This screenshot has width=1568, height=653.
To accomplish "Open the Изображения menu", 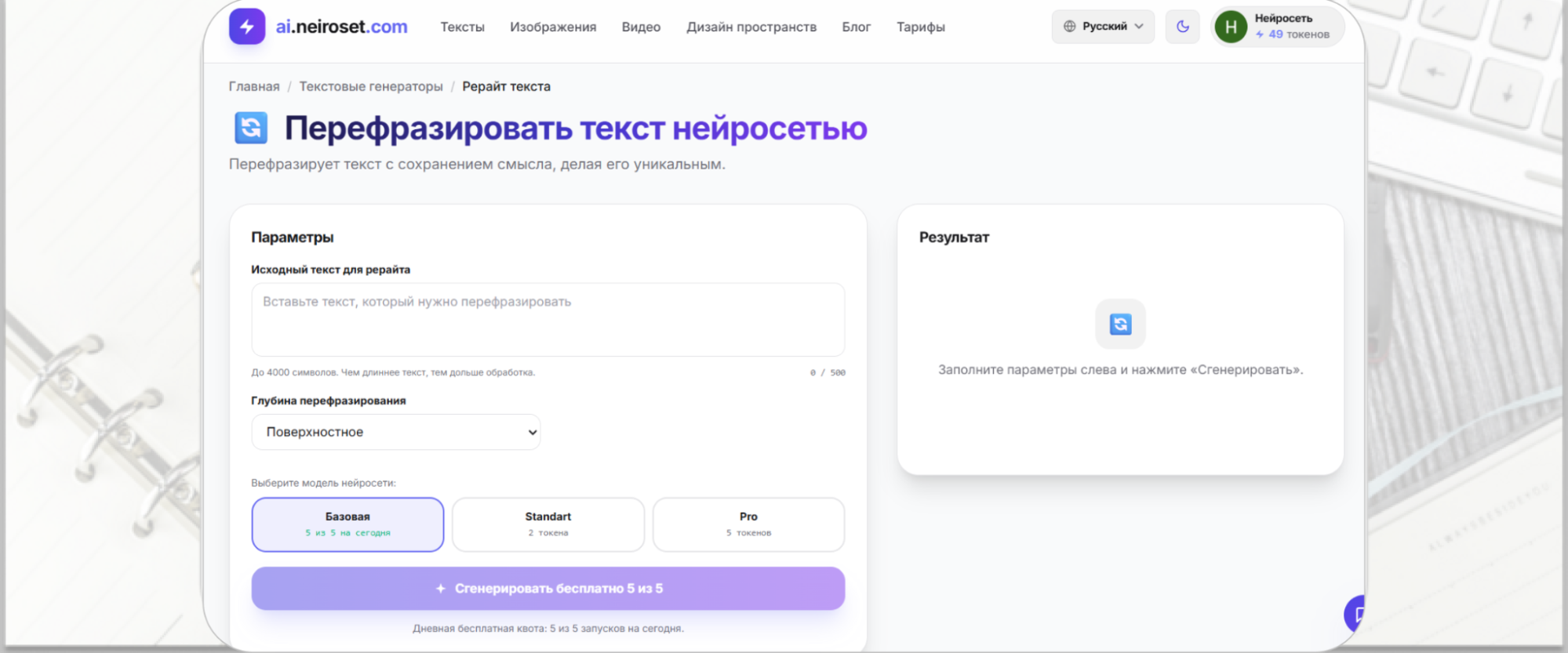I will click(553, 27).
